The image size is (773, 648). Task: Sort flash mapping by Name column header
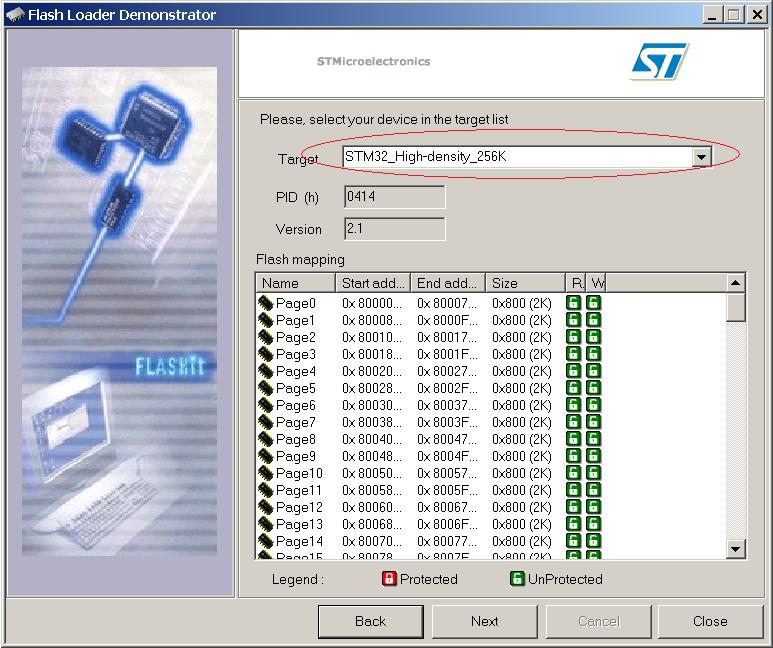click(295, 284)
